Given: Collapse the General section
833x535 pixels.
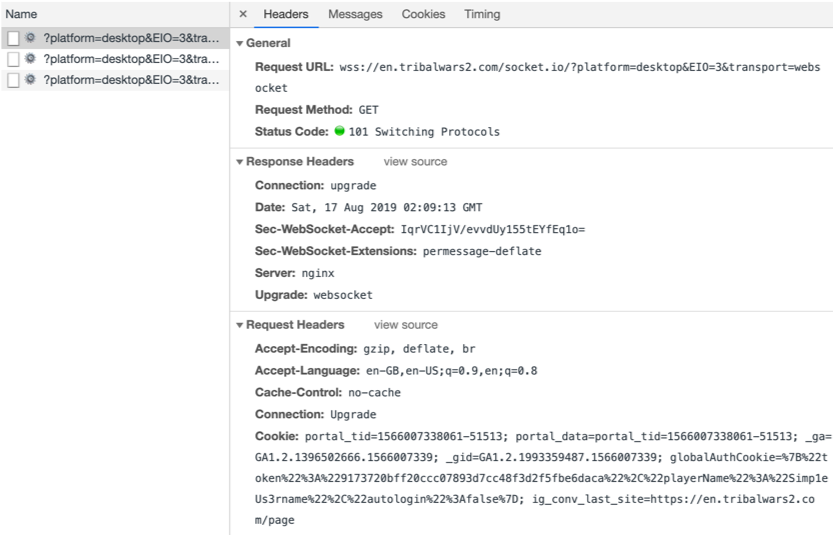Looking at the screenshot, I should coord(240,44).
